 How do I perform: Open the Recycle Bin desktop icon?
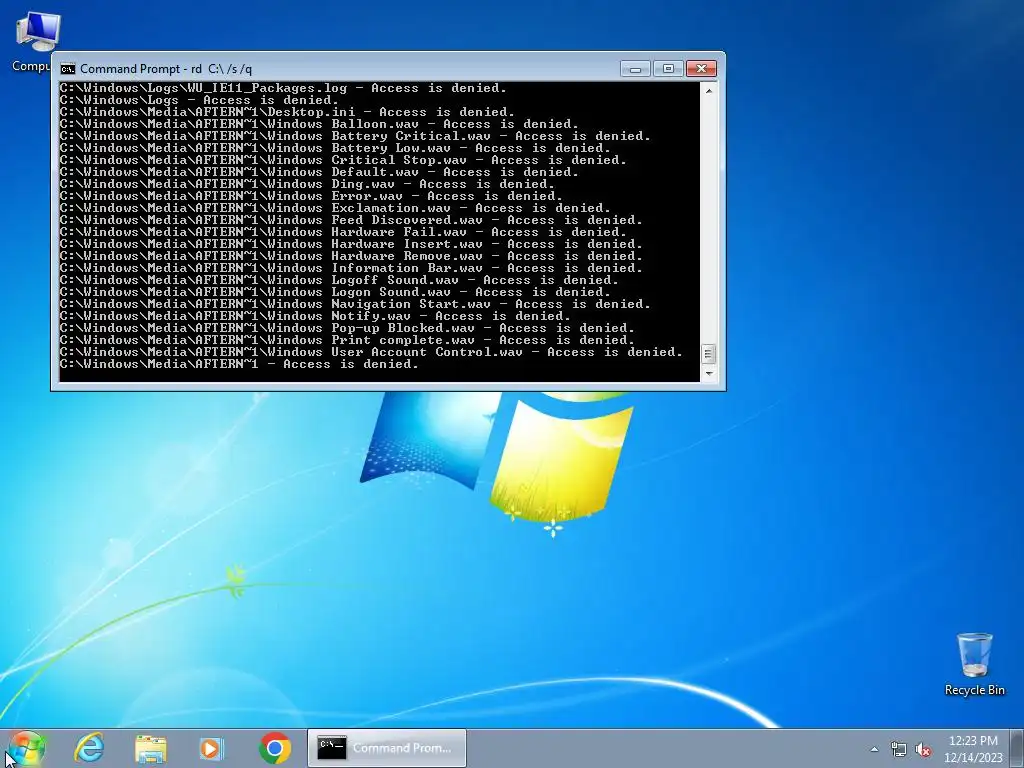pos(974,664)
